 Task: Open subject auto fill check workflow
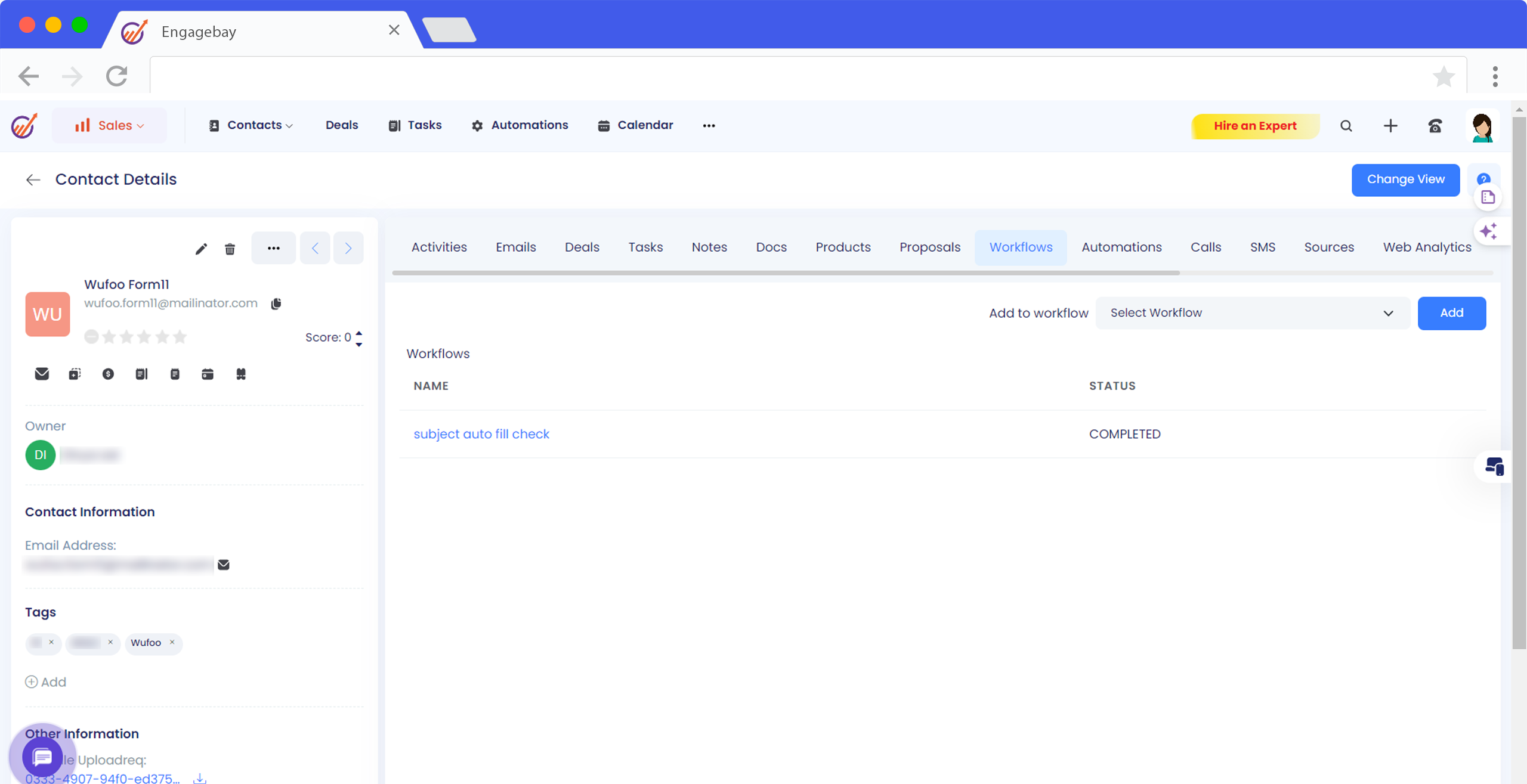(481, 434)
